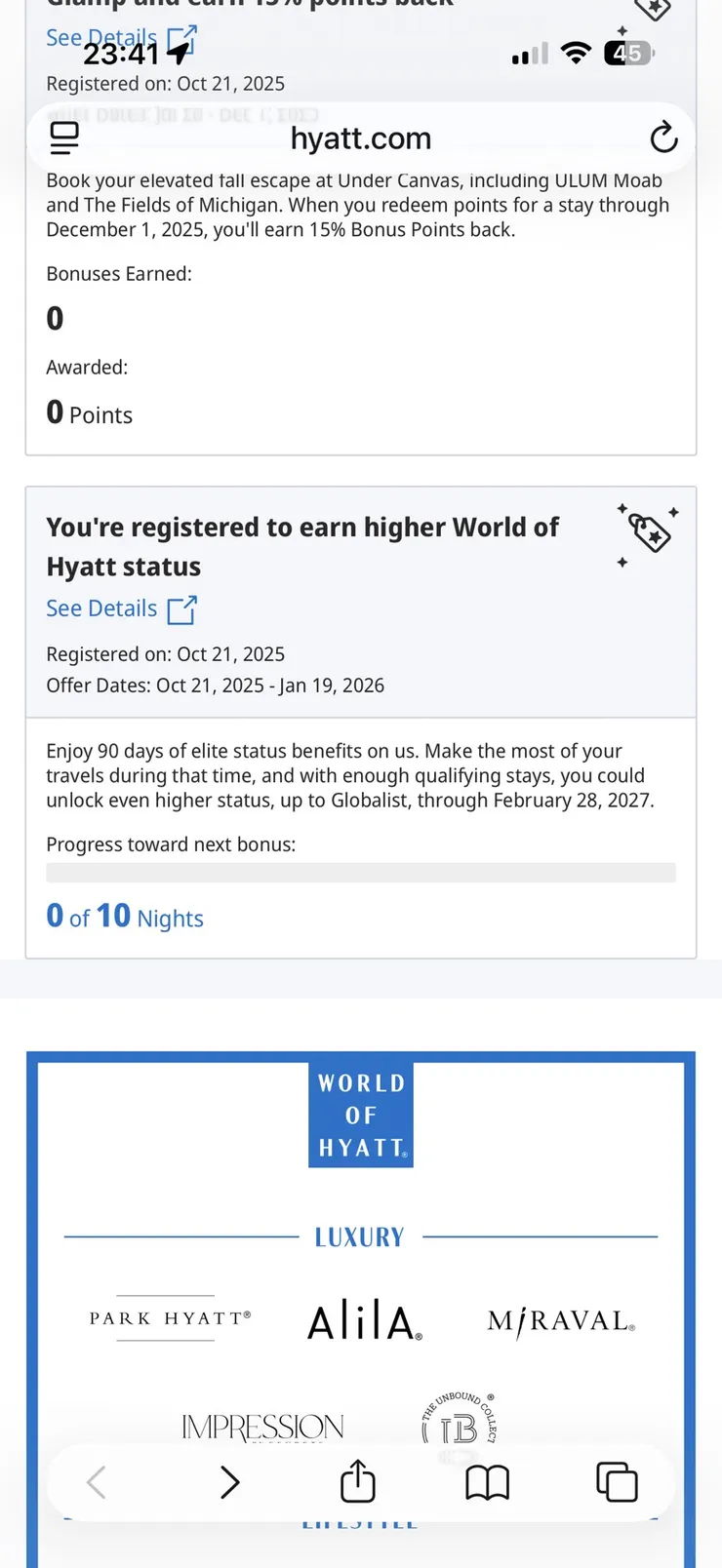Tap the Safari share icon
Screen dimensions: 722x1568
pos(358,1481)
